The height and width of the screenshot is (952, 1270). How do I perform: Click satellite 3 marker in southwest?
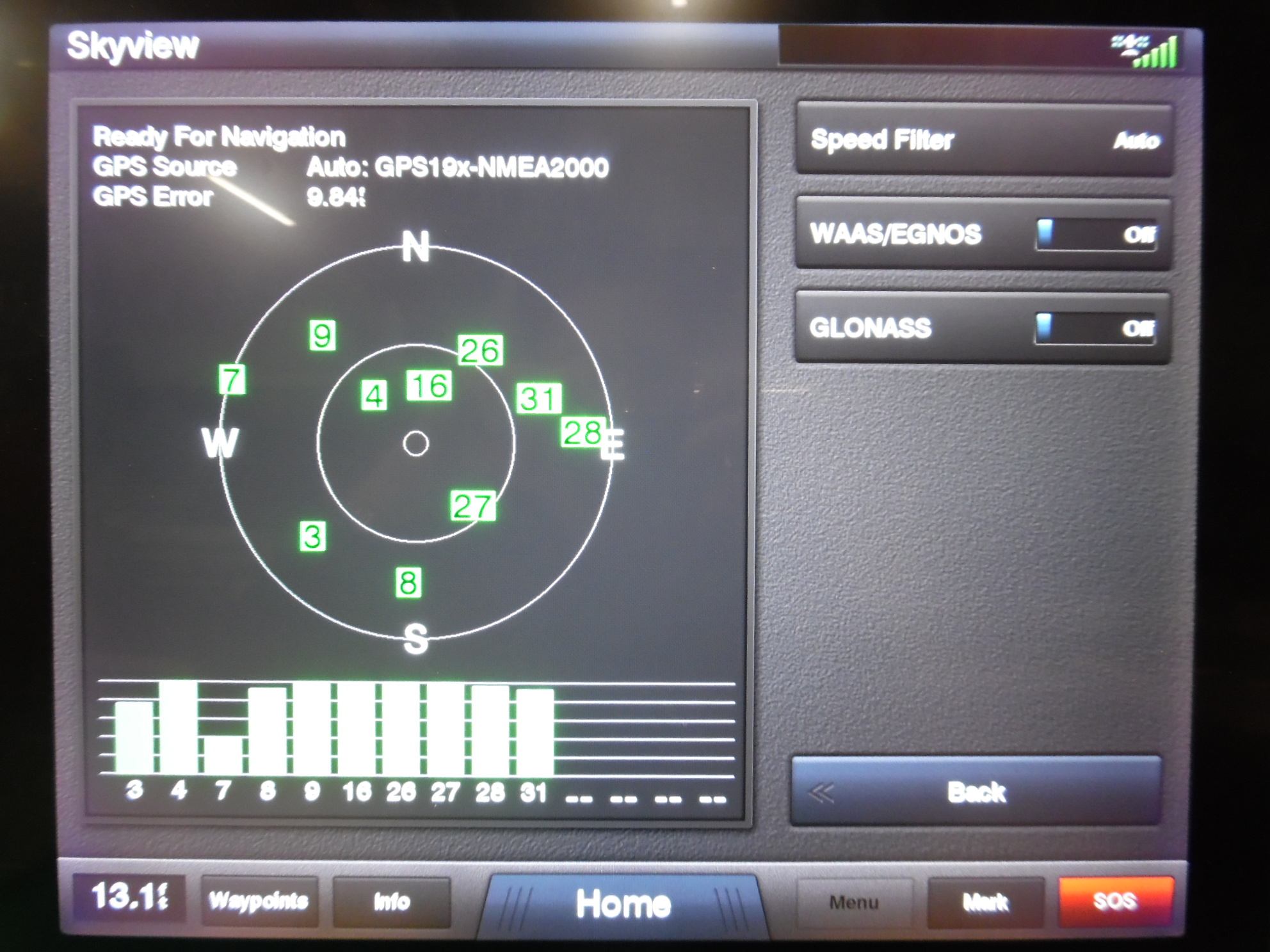pos(312,536)
